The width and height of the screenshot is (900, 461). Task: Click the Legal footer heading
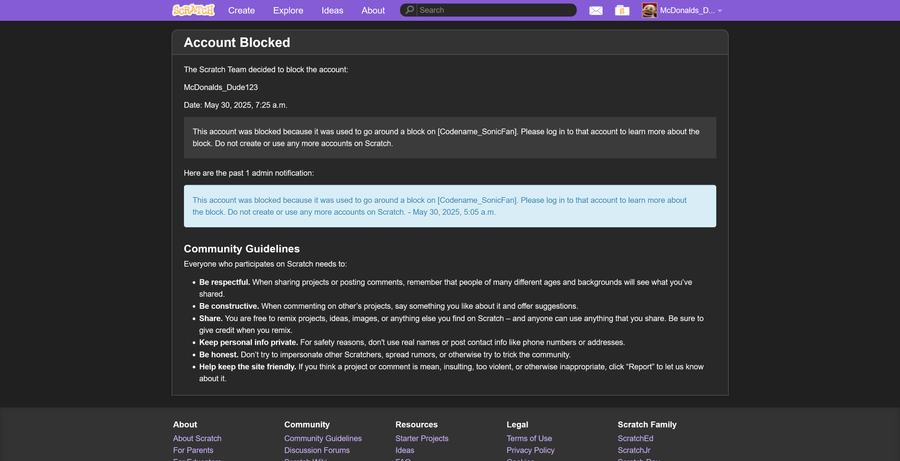(517, 425)
